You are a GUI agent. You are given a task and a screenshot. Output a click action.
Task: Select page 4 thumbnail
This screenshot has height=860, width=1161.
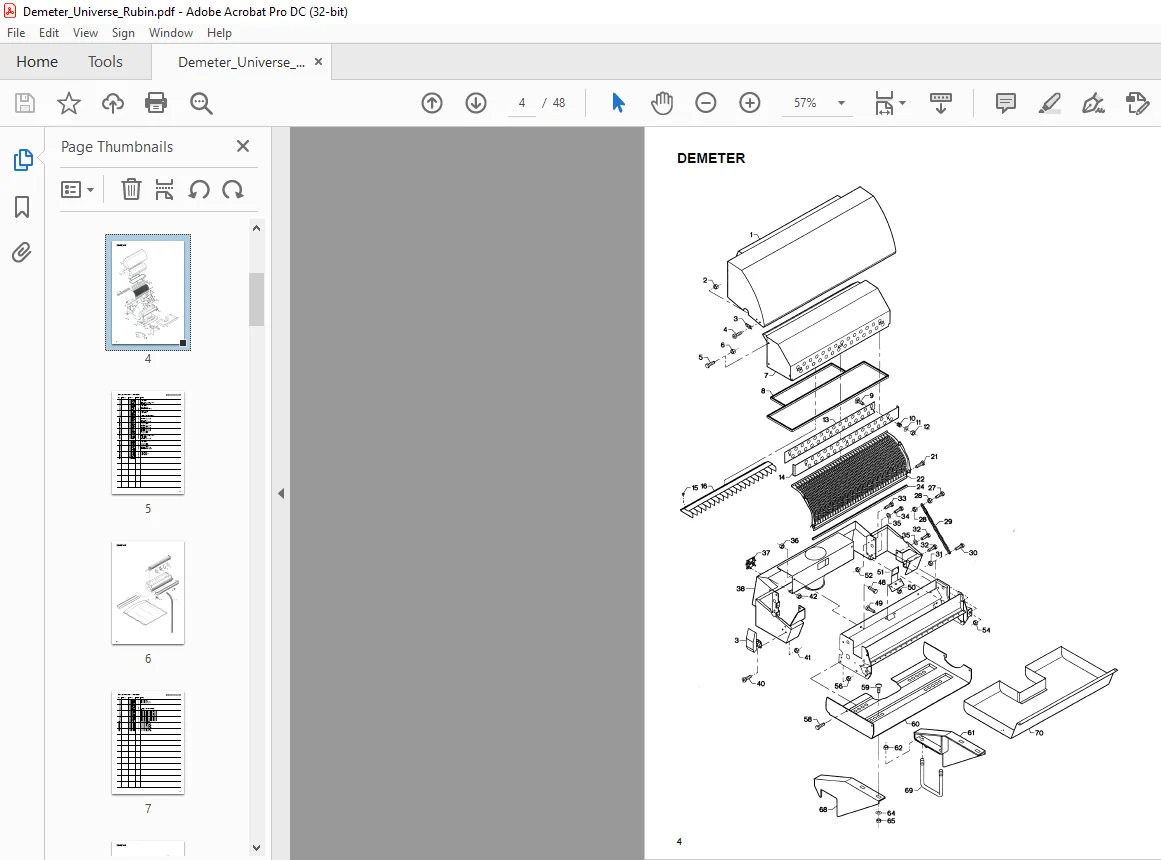148,293
